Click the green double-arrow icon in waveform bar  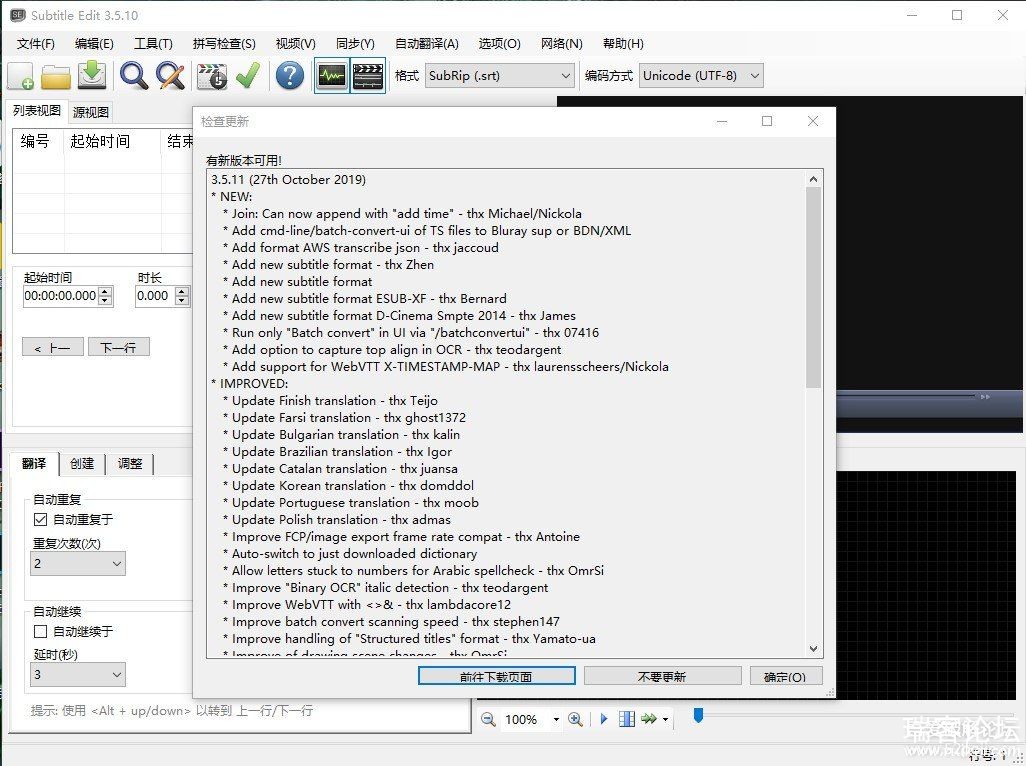click(648, 719)
